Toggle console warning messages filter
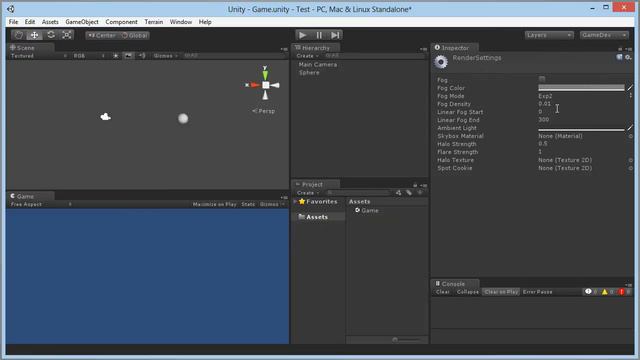The image size is (640, 360). (607, 292)
